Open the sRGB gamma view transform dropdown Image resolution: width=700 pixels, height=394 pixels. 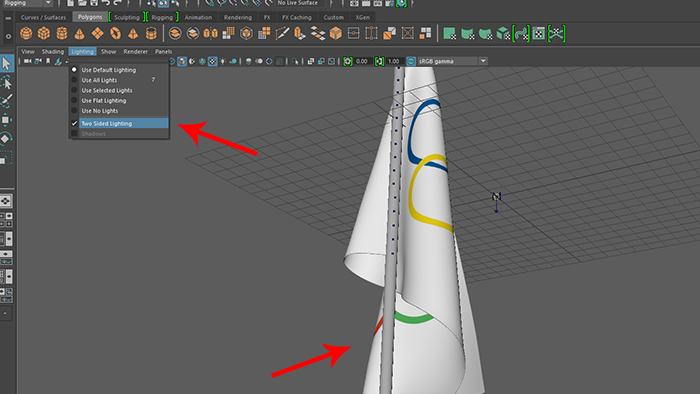(452, 61)
